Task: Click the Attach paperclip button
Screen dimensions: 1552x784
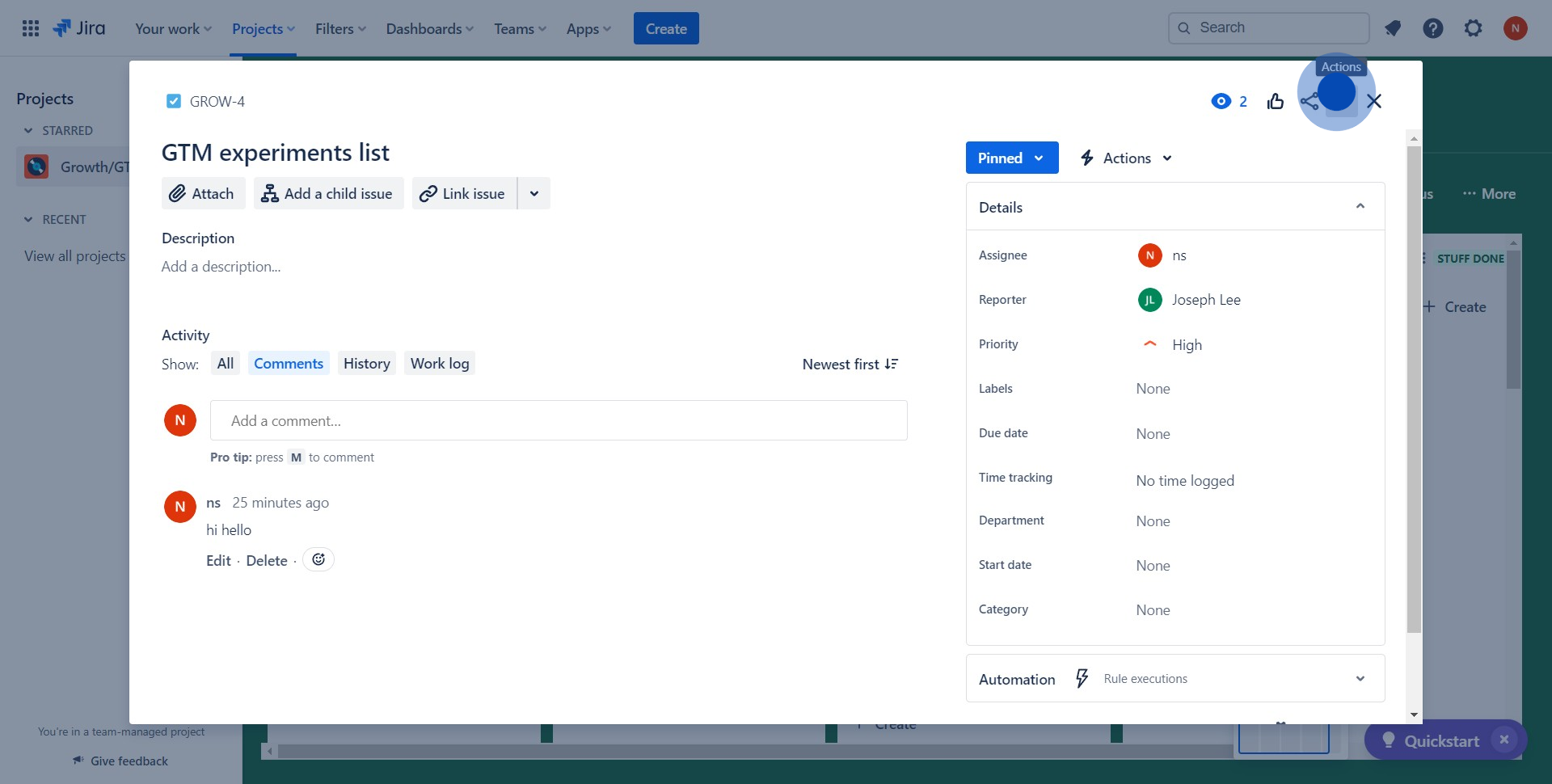Action: point(203,194)
